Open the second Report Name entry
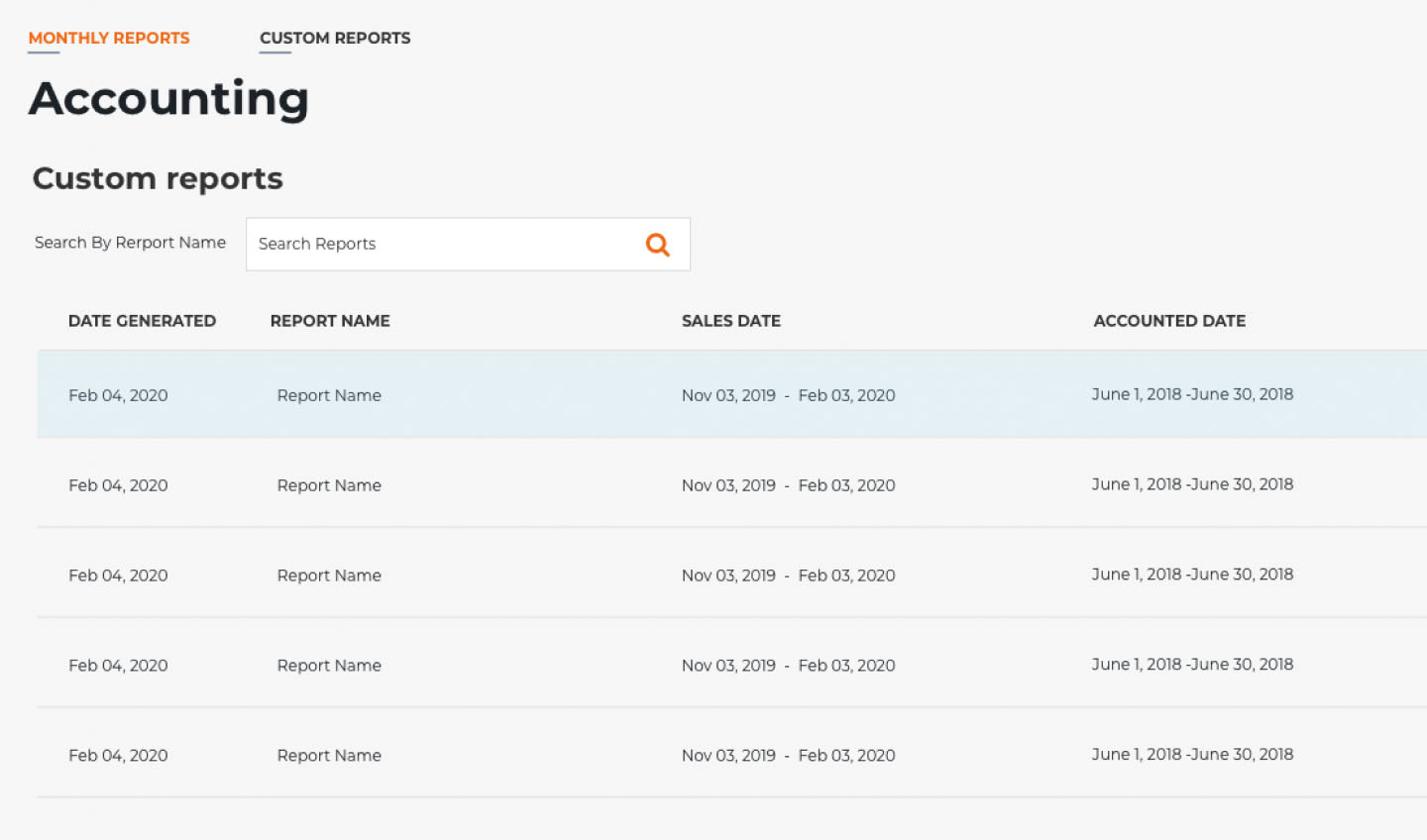Image resolution: width=1427 pixels, height=840 pixels. coord(329,484)
